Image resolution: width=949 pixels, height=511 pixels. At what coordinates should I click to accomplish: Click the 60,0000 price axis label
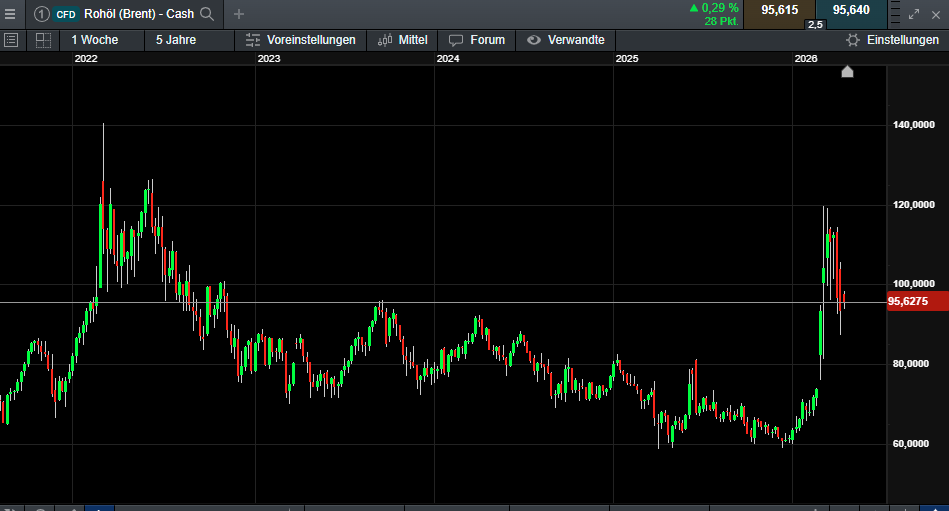pyautogui.click(x=911, y=444)
